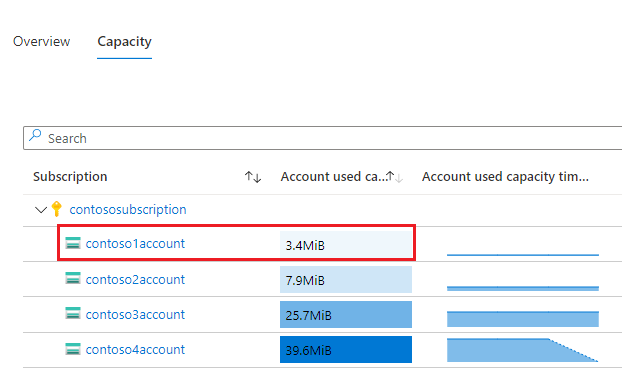The height and width of the screenshot is (389, 622).
Task: Open the contososubscription link
Action: tap(128, 209)
